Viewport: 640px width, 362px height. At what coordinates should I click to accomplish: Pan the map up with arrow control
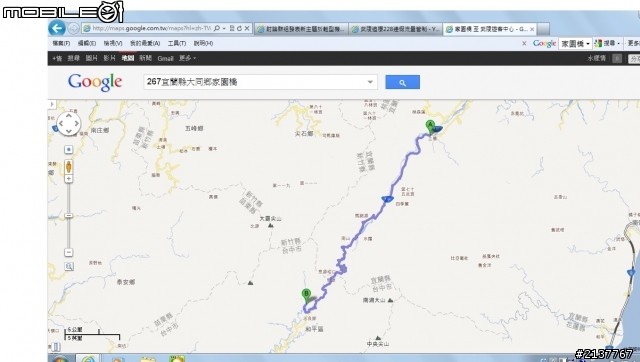68,115
